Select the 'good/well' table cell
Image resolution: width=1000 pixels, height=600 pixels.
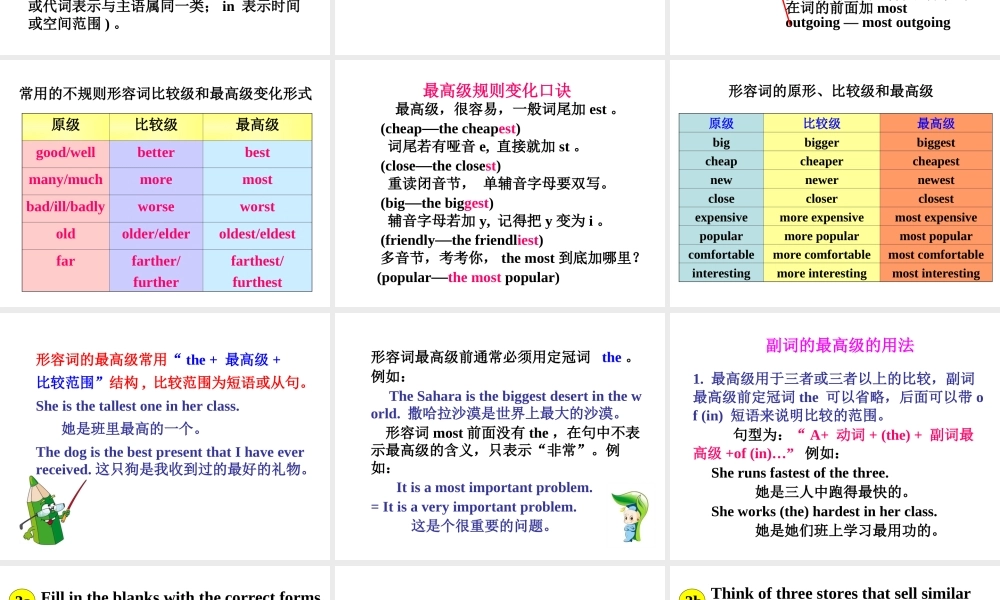66,154
